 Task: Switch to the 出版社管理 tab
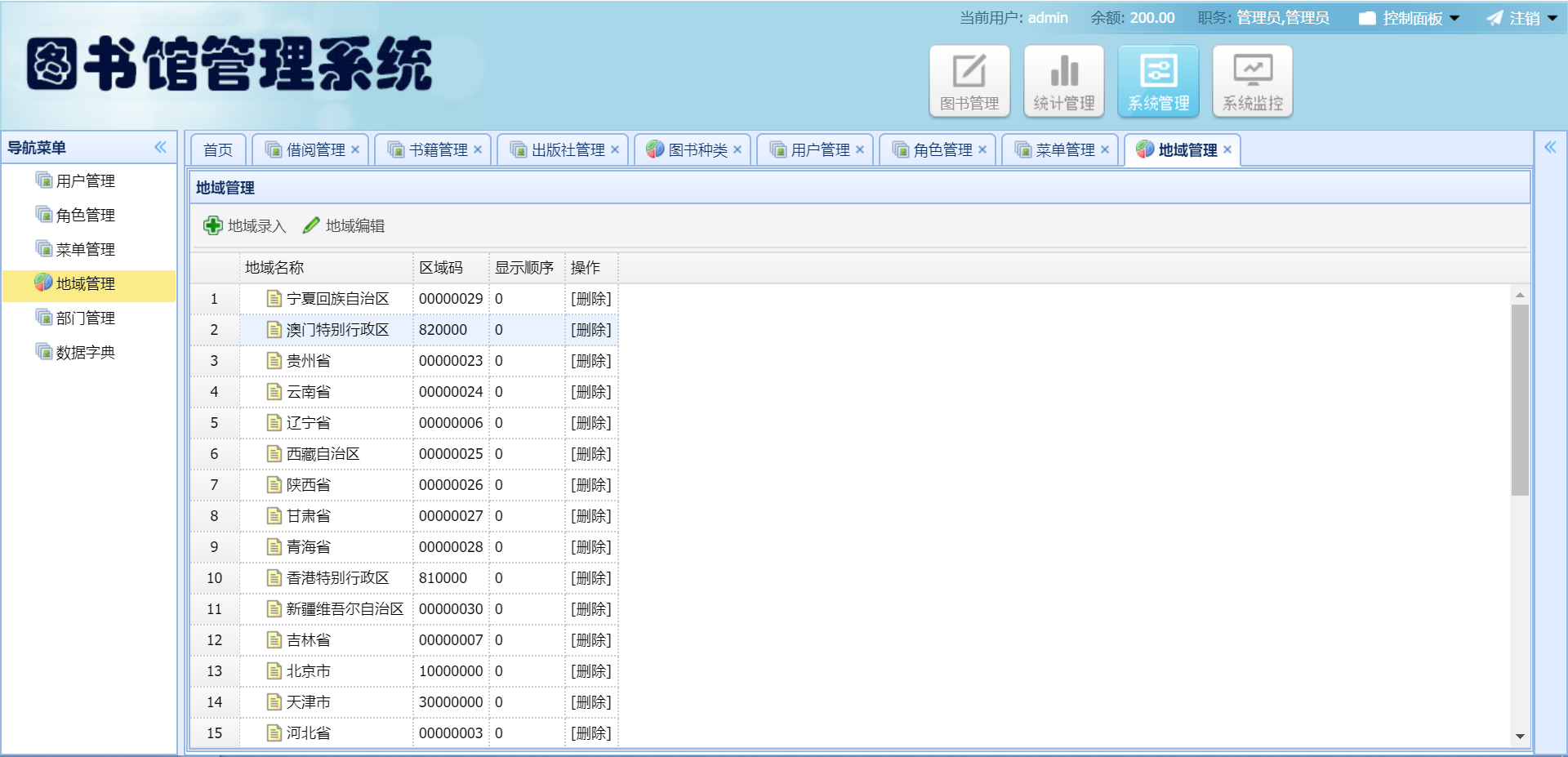click(x=562, y=149)
